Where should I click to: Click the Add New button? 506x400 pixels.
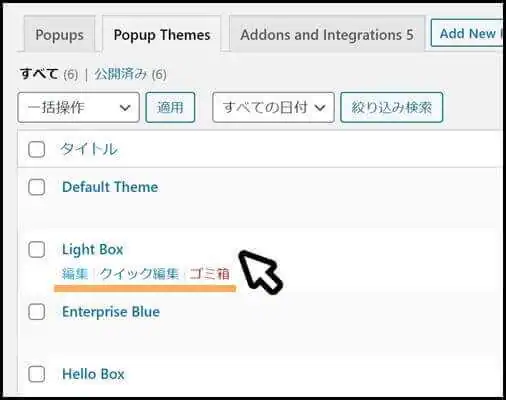(x=467, y=33)
